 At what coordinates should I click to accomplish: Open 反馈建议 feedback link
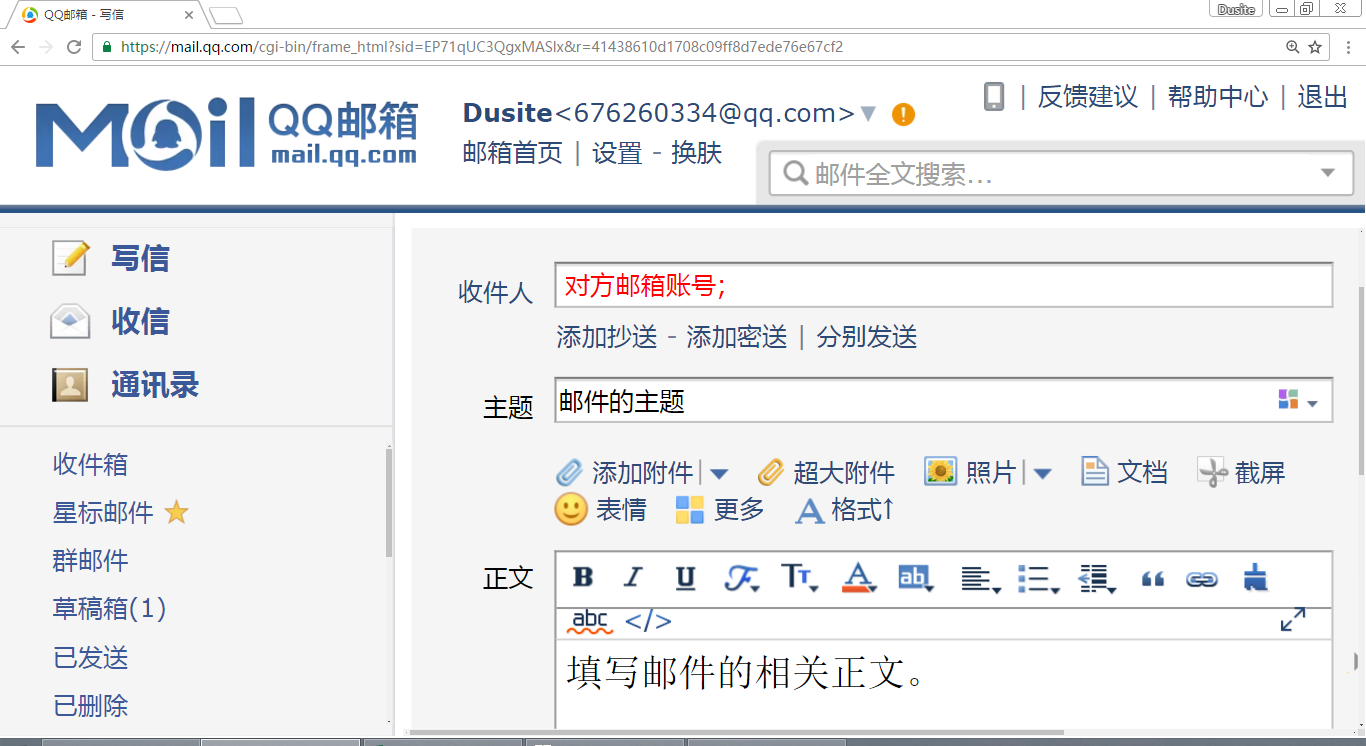[x=1088, y=97]
